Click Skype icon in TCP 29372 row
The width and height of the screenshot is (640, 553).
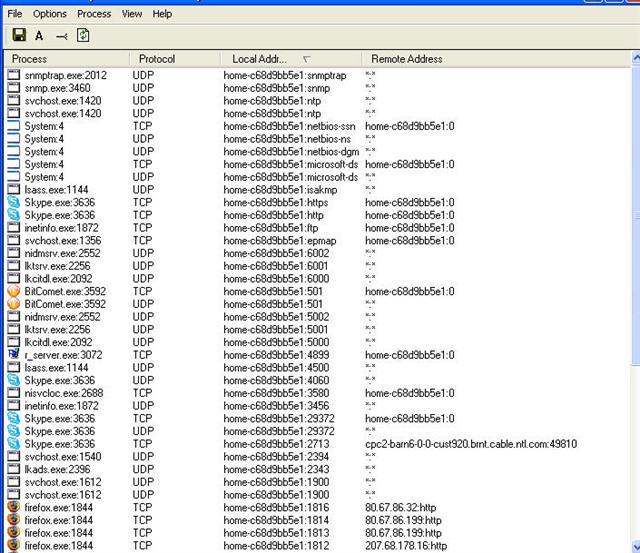(x=13, y=418)
